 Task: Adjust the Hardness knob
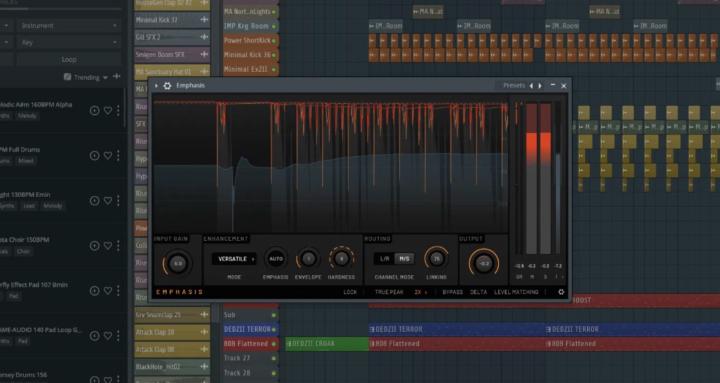[x=341, y=259]
